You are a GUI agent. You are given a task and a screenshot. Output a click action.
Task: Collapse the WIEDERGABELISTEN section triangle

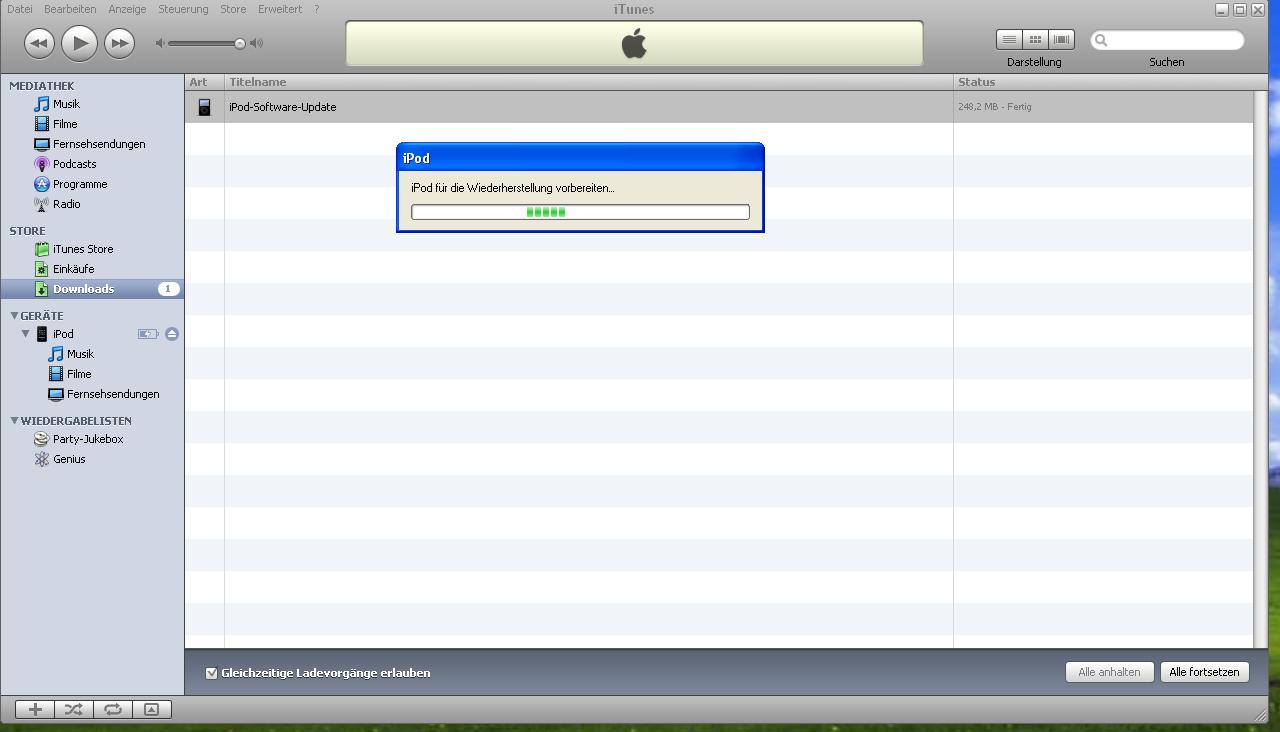(x=14, y=420)
